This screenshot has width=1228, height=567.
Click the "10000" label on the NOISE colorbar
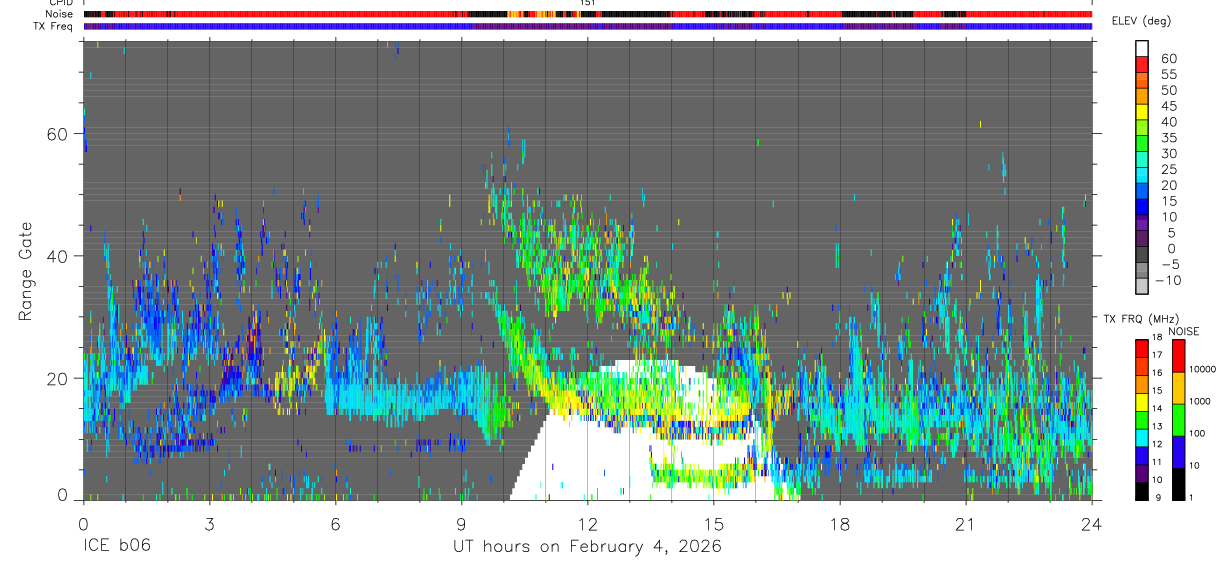pyautogui.click(x=1204, y=369)
